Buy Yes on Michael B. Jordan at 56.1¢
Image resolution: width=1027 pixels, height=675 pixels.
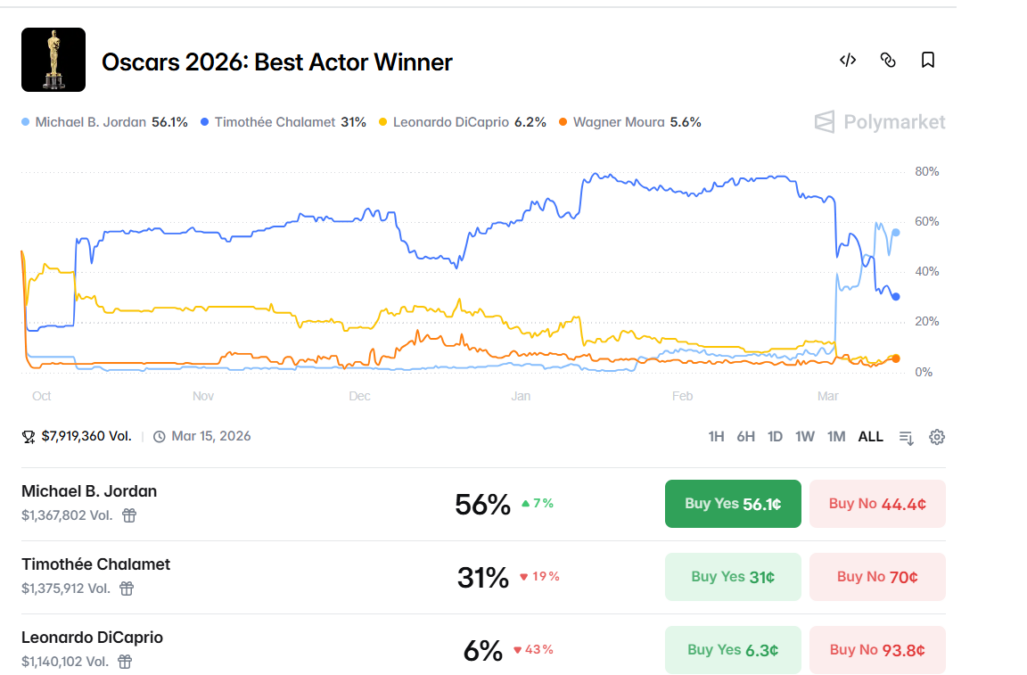(732, 503)
